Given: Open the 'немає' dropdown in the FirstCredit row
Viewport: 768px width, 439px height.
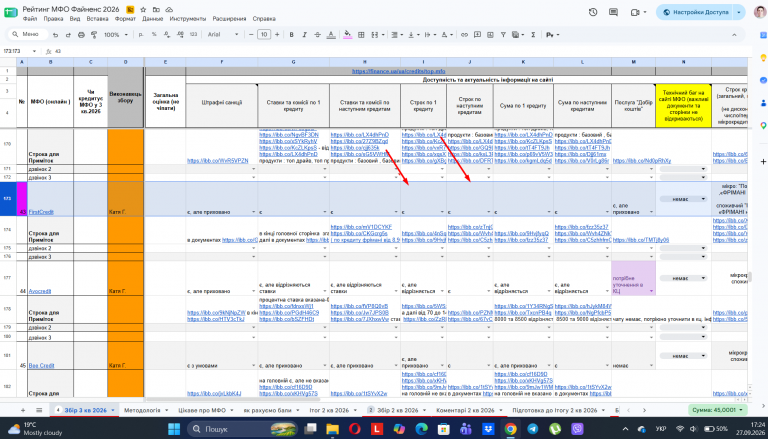Looking at the screenshot, I should point(683,199).
